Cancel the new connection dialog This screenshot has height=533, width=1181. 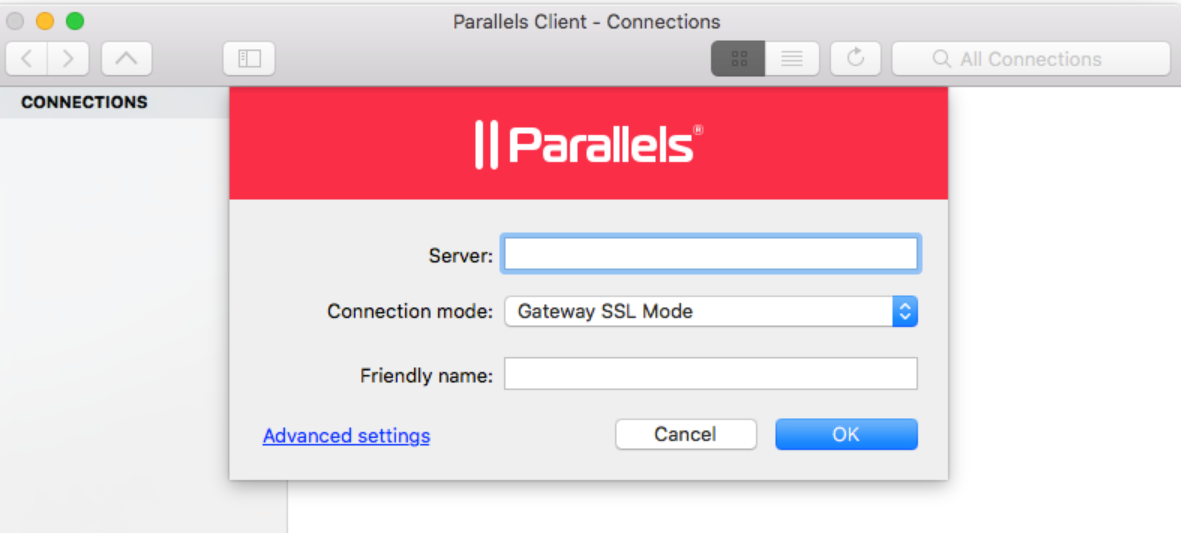point(685,434)
